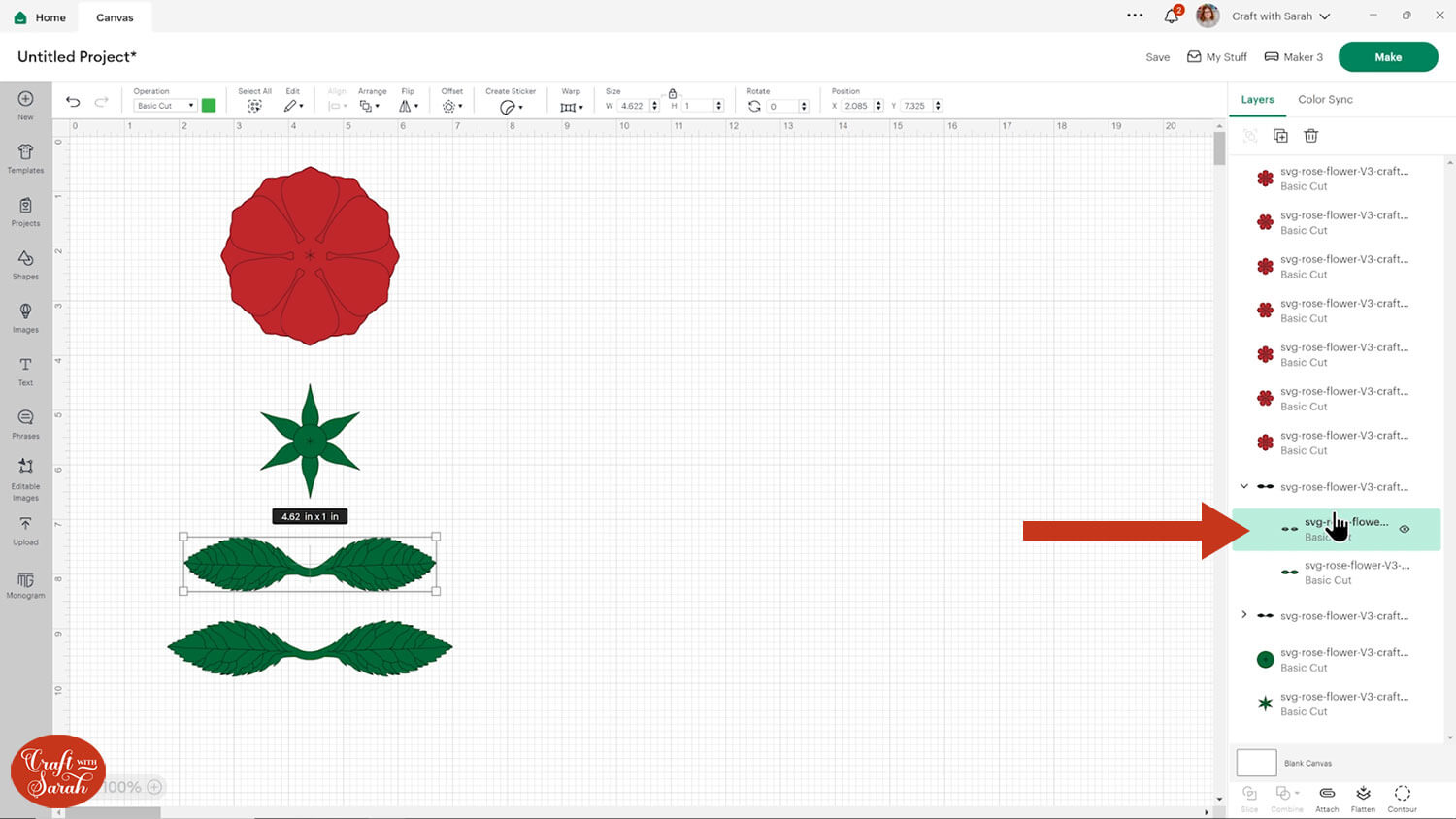Open the Warp dropdown
1456x819 pixels.
(x=572, y=106)
